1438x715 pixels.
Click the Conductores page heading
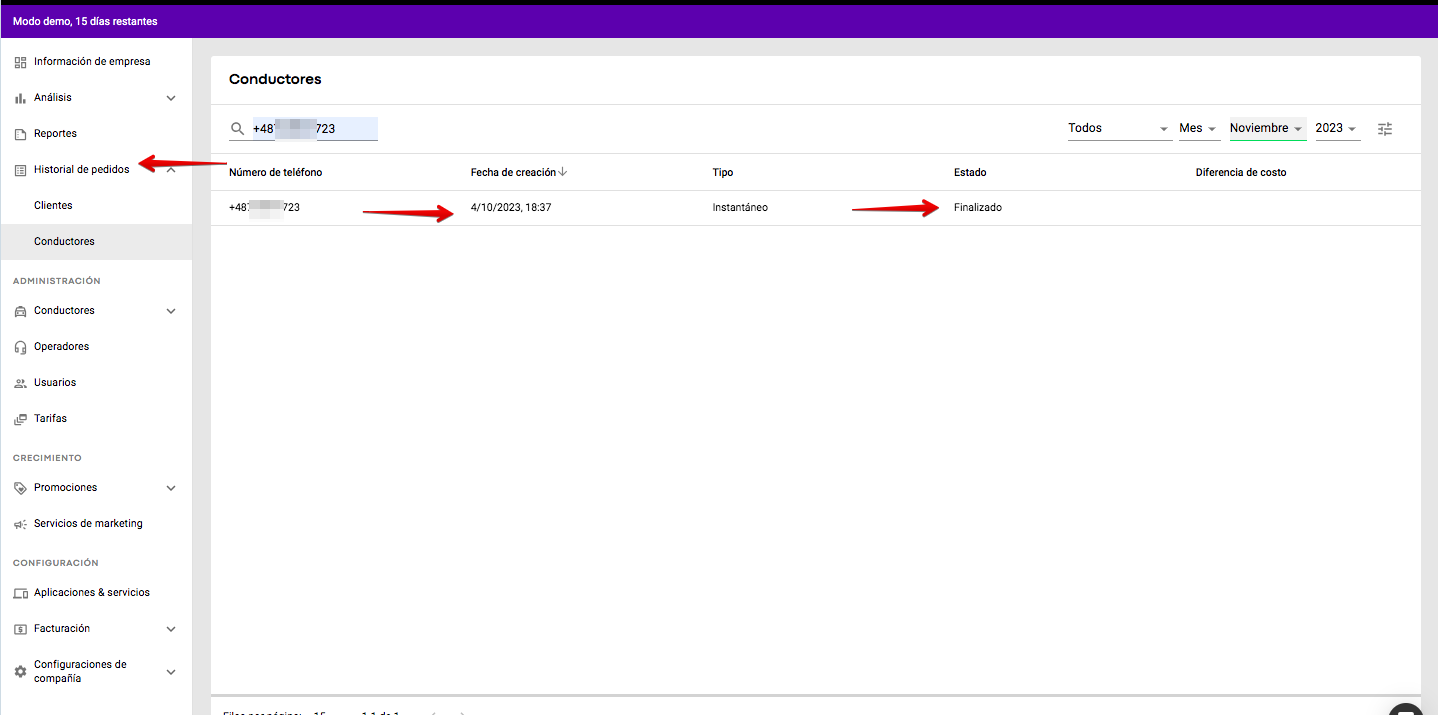click(x=275, y=79)
